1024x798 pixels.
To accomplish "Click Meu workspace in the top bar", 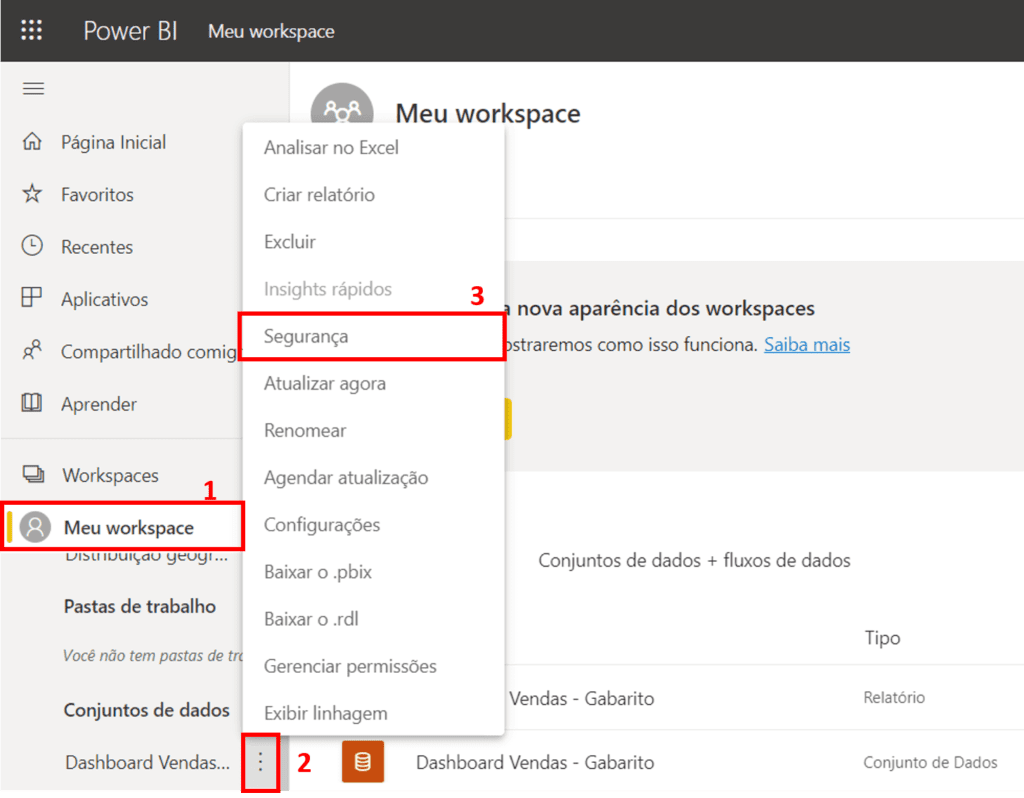I will pos(271,31).
